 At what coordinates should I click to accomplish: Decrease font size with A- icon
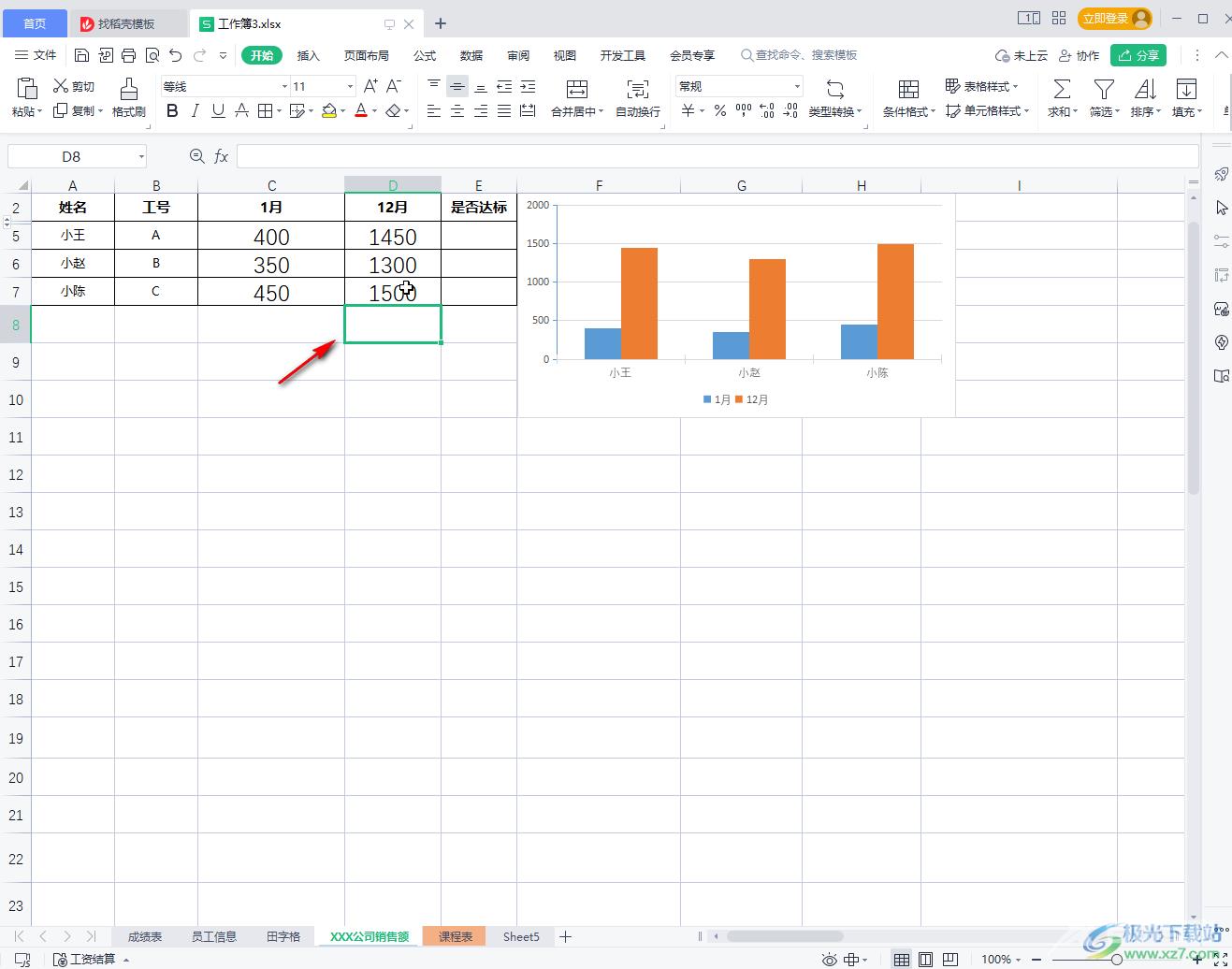click(394, 86)
